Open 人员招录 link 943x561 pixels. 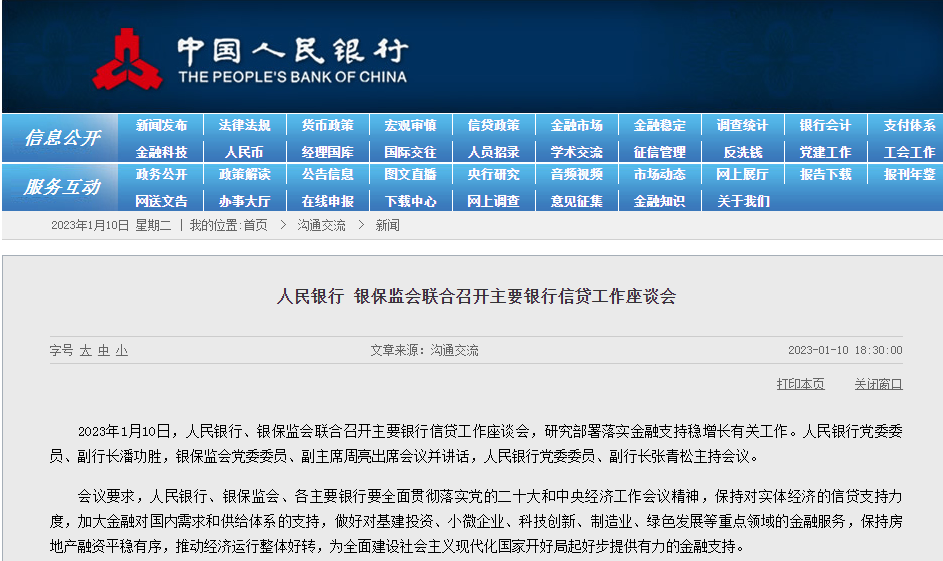(x=493, y=152)
